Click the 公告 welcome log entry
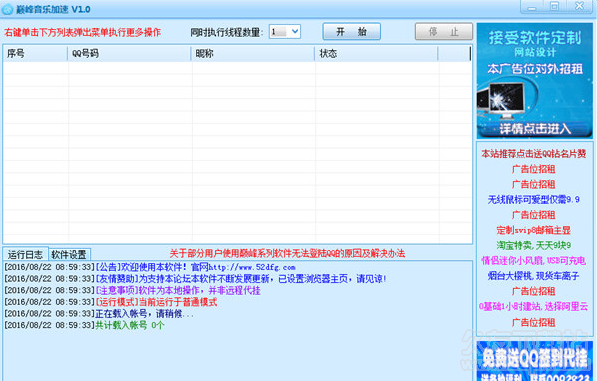597x381 pixels. [x=150, y=267]
